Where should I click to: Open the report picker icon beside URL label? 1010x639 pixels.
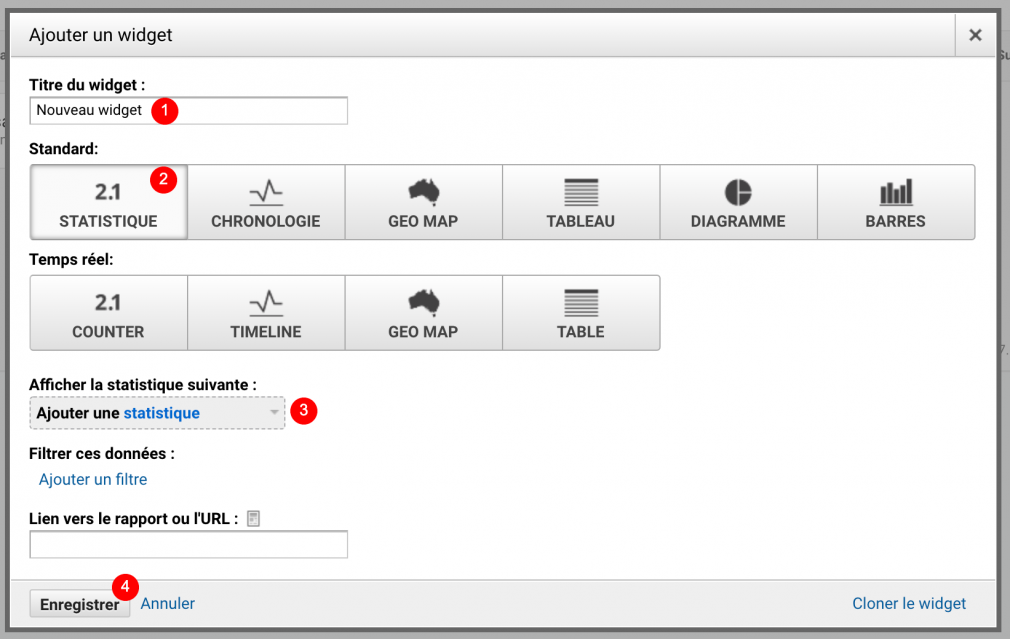[x=253, y=519]
